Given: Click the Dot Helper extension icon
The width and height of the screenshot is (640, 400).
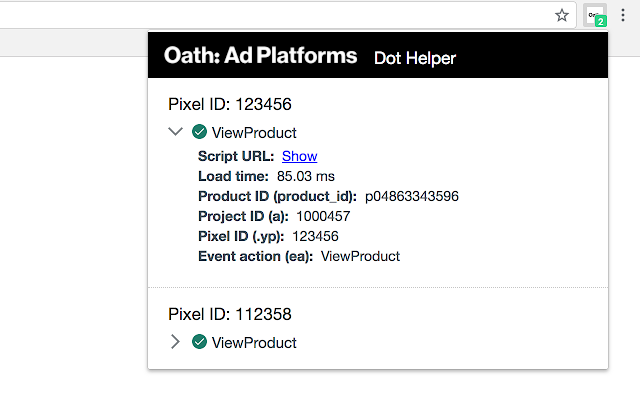Looking at the screenshot, I should click(x=596, y=15).
